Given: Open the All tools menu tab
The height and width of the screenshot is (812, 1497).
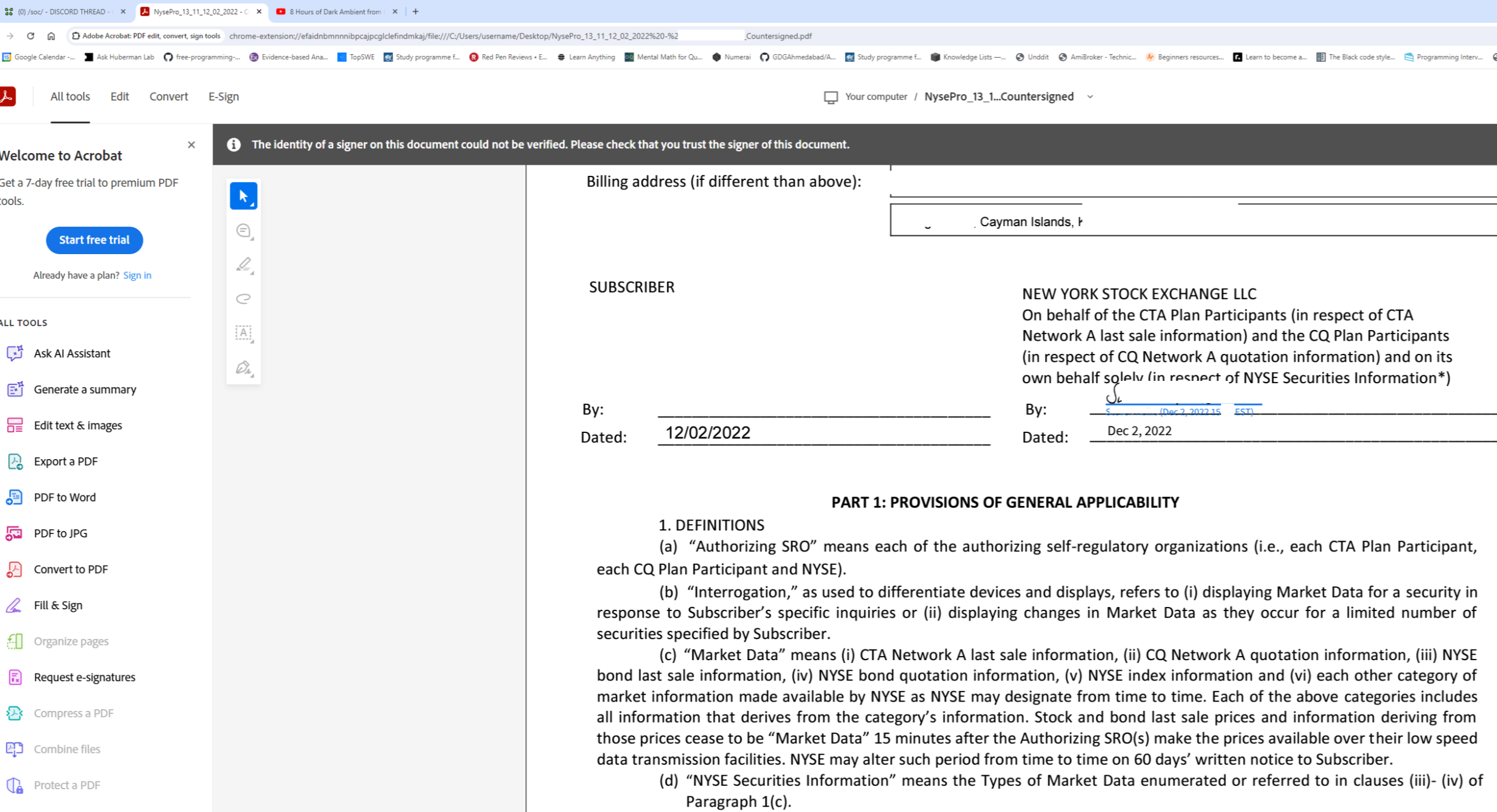Looking at the screenshot, I should (70, 96).
